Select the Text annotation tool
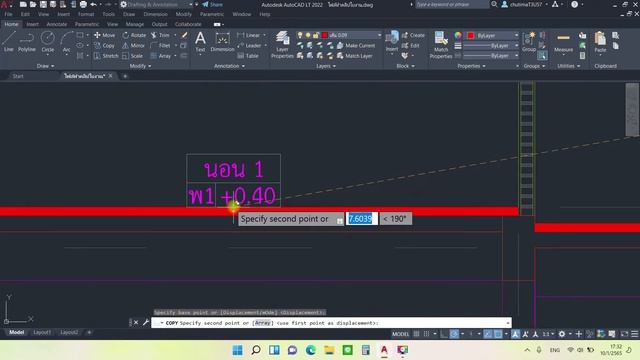 (x=200, y=42)
